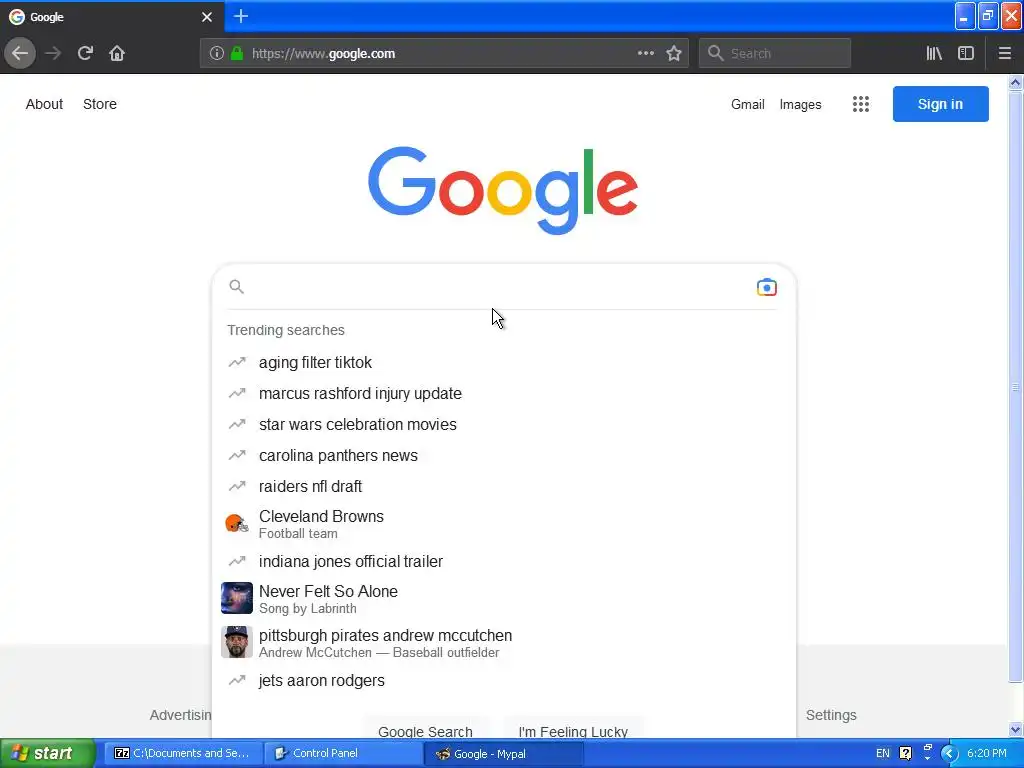The height and width of the screenshot is (768, 1024).
Task: Expand hidden tray icons with arrow
Action: pos(949,754)
